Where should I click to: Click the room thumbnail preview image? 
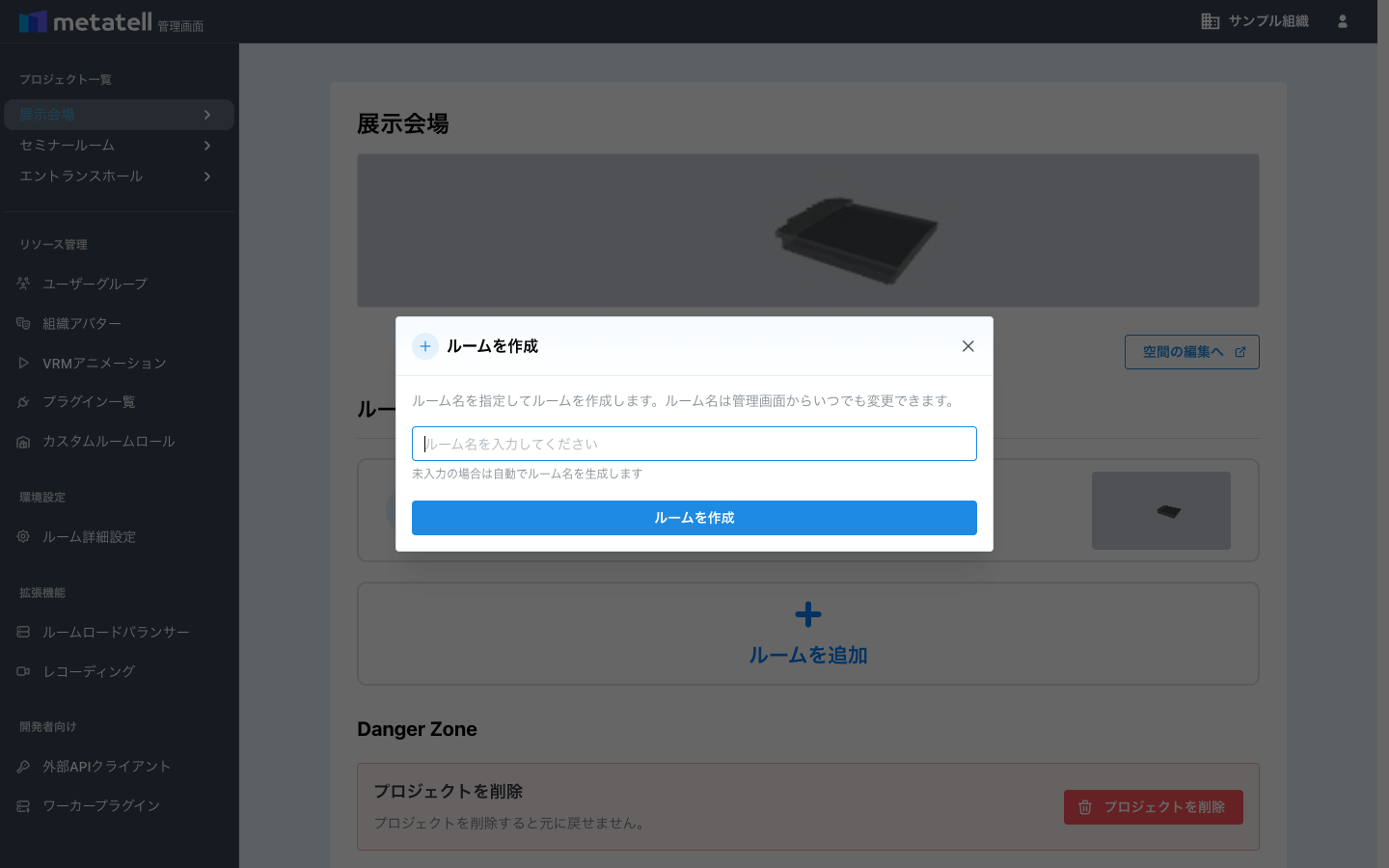[x=1161, y=511]
